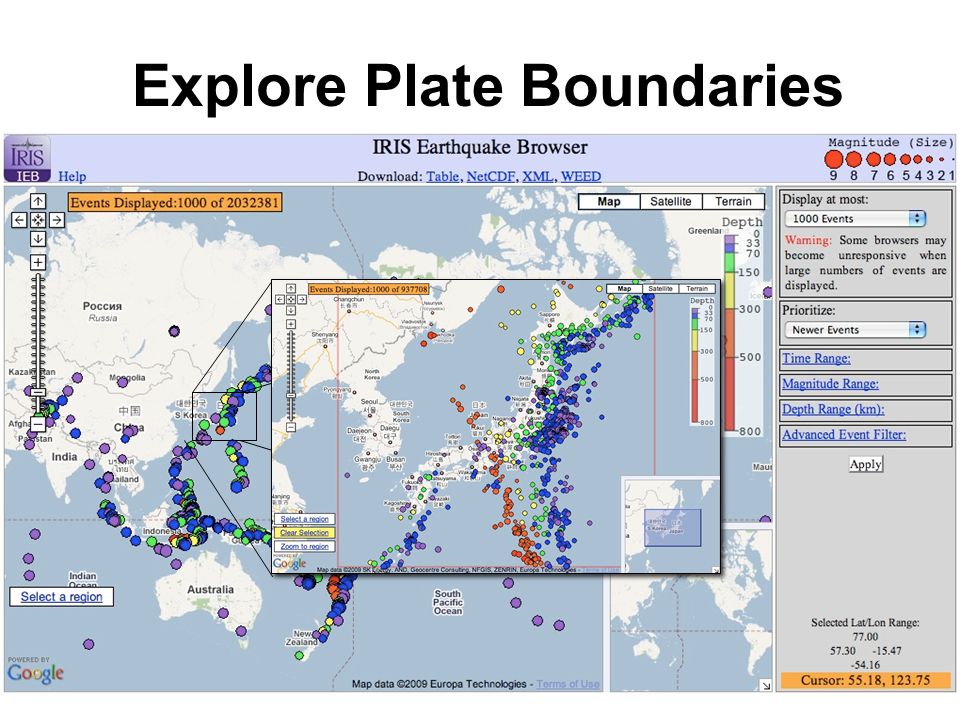Click the magnitude 7 legend circle
960x720 pixels.
click(874, 159)
